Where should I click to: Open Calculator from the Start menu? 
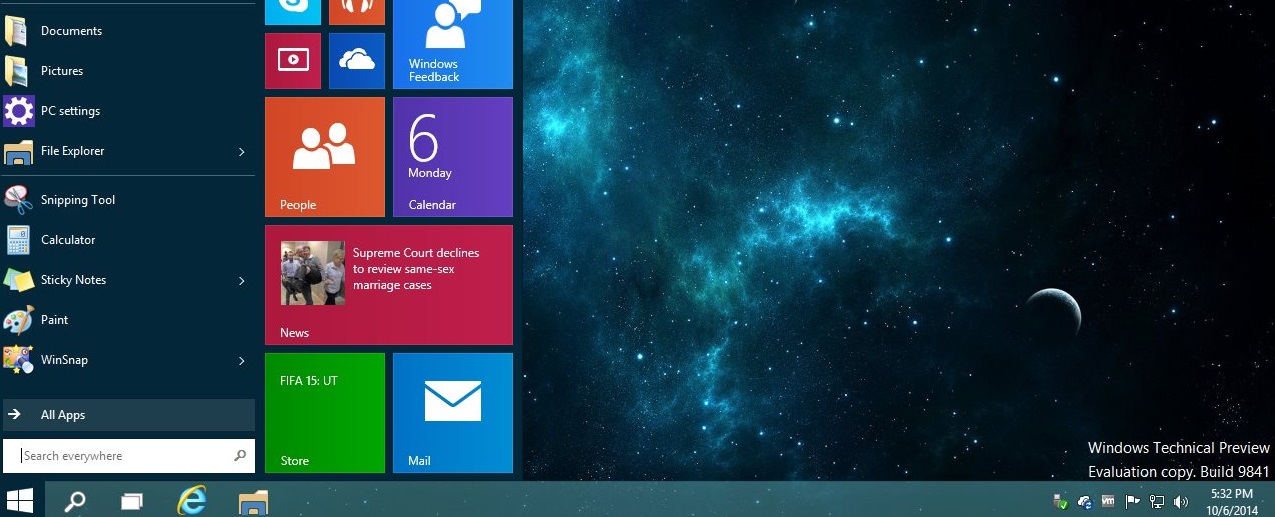pyautogui.click(x=128, y=240)
